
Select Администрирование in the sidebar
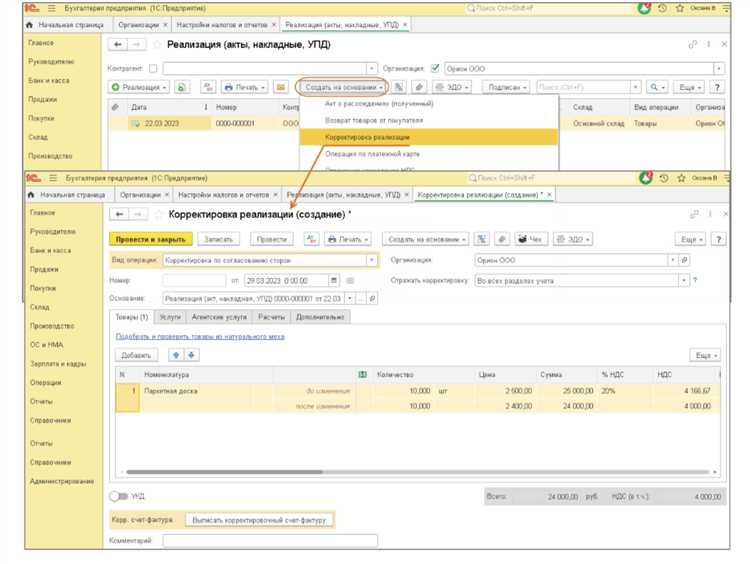click(x=62, y=481)
